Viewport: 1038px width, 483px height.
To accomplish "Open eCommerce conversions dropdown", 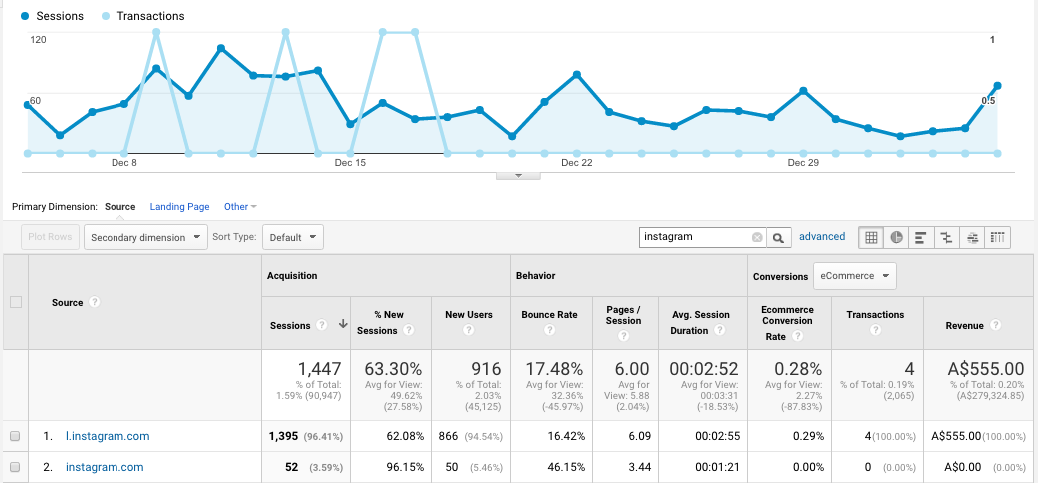I will [x=855, y=276].
